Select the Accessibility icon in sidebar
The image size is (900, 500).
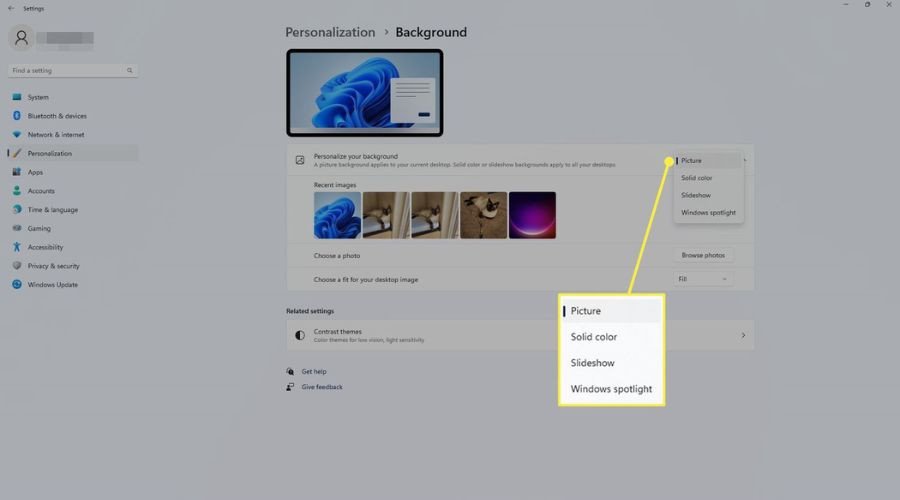[17, 247]
